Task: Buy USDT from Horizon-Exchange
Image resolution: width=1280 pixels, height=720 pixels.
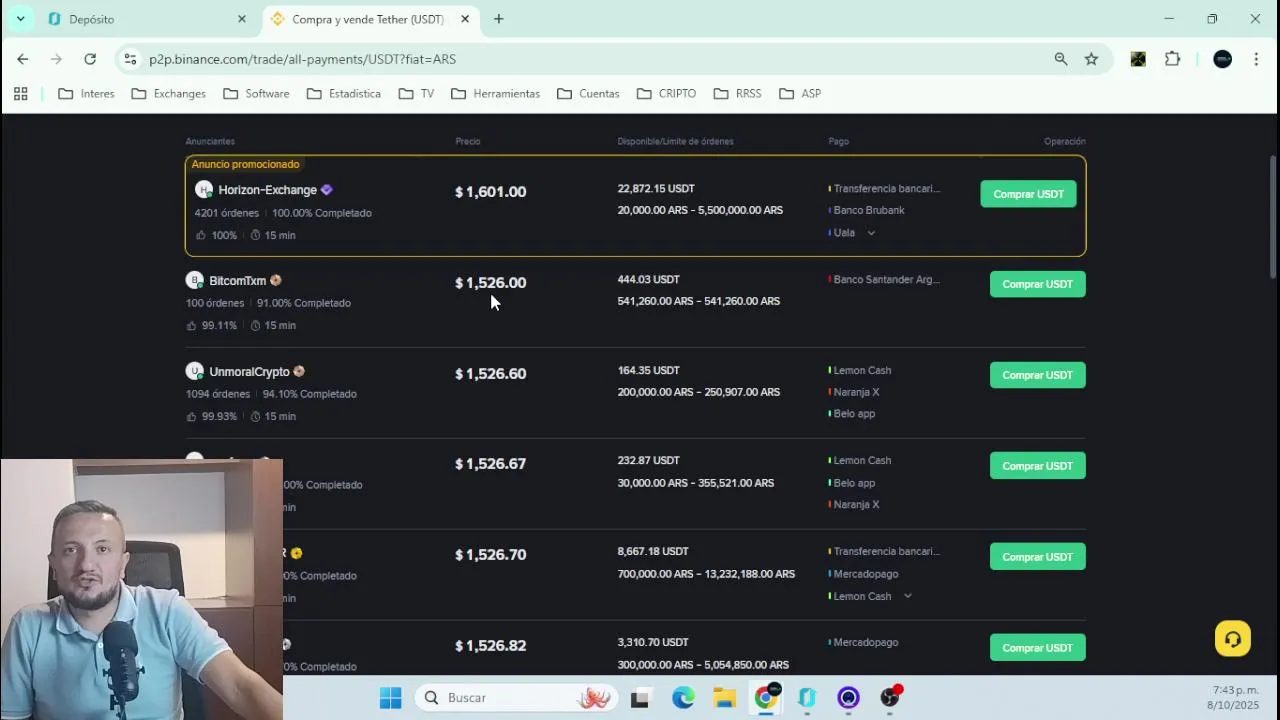Action: pos(1028,194)
